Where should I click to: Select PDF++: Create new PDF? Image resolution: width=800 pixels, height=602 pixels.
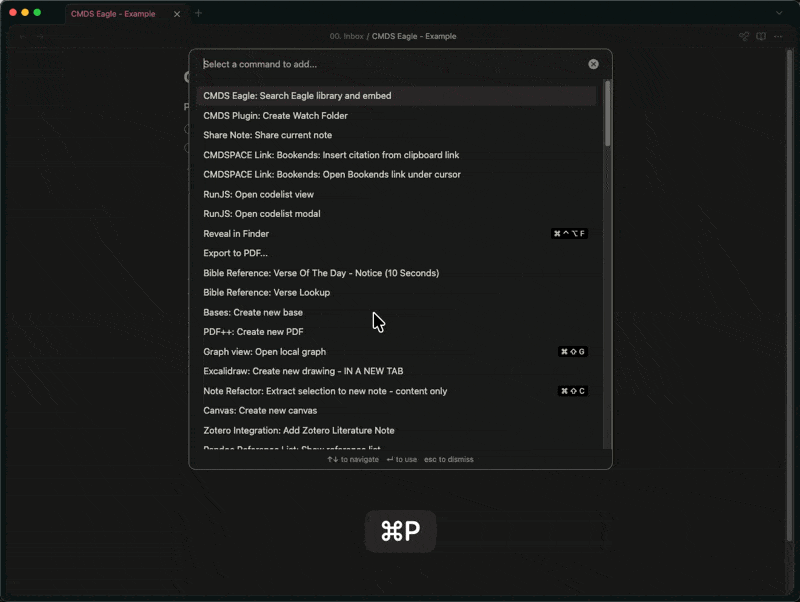(396, 332)
